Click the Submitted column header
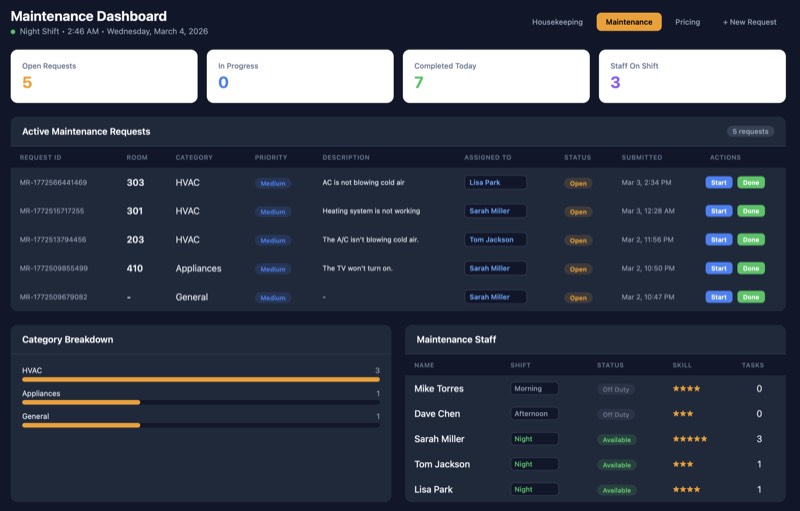Viewport: 800px width, 511px height. point(641,157)
